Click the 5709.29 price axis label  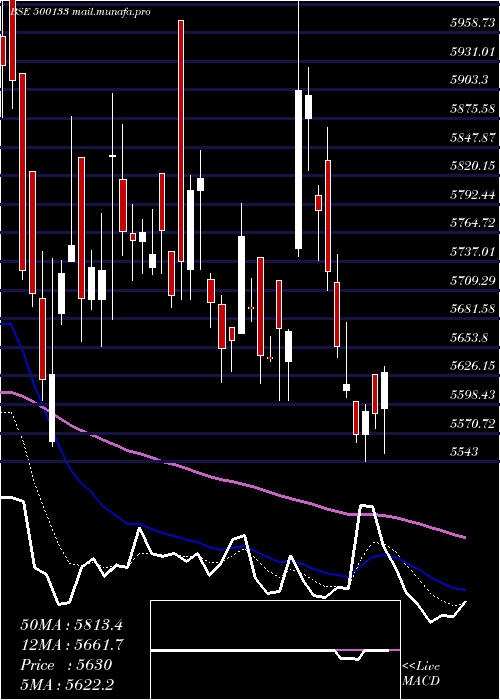(x=473, y=280)
